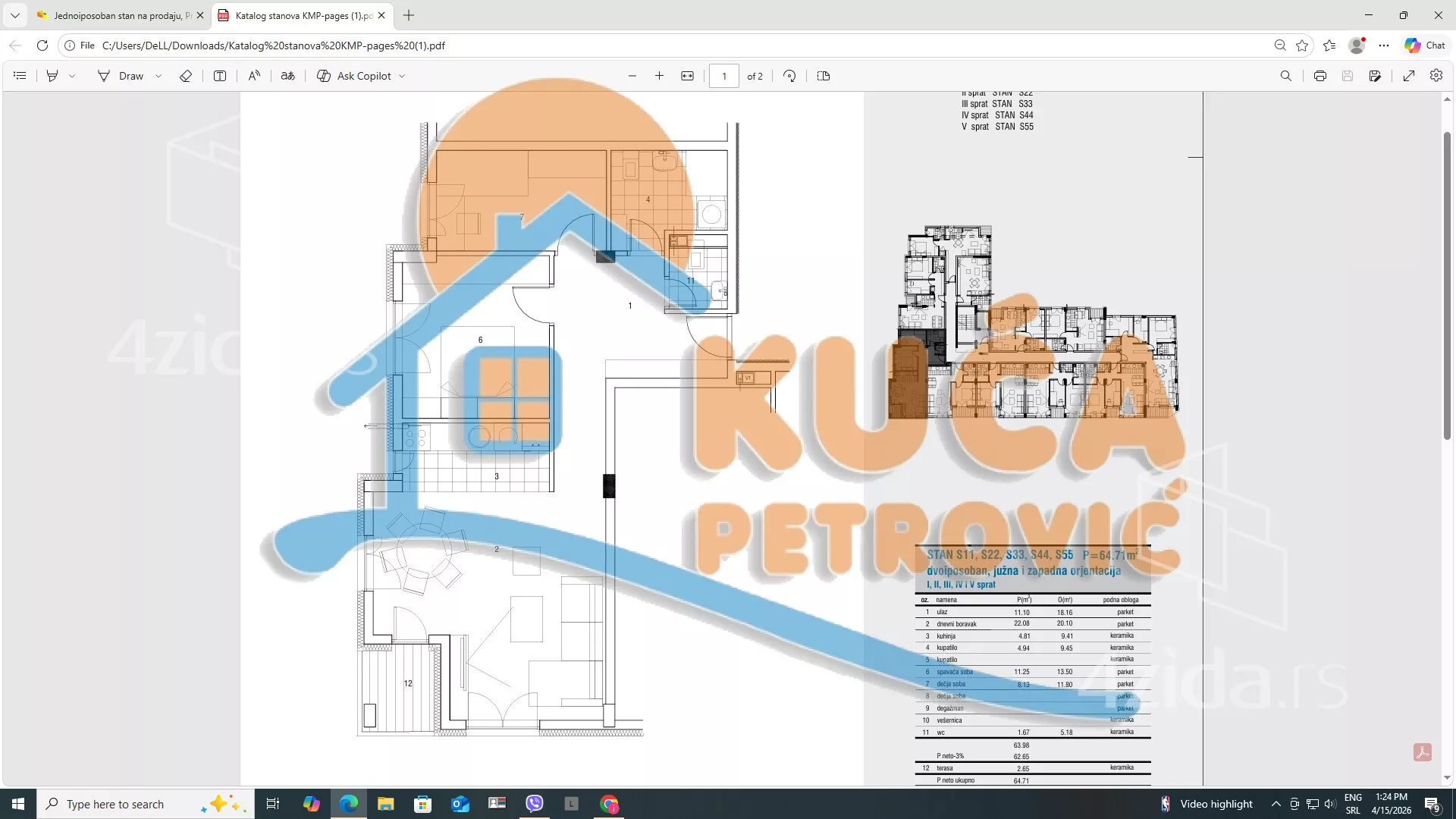Toggle the Fit to width button
1456x819 pixels.
[687, 76]
